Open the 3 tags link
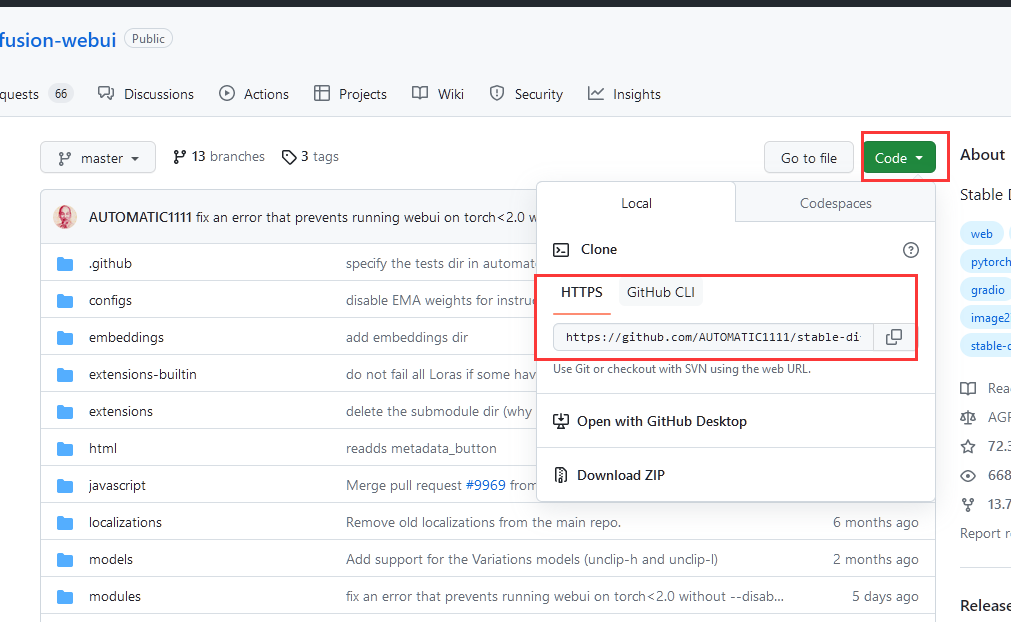The width and height of the screenshot is (1011, 622). [310, 157]
